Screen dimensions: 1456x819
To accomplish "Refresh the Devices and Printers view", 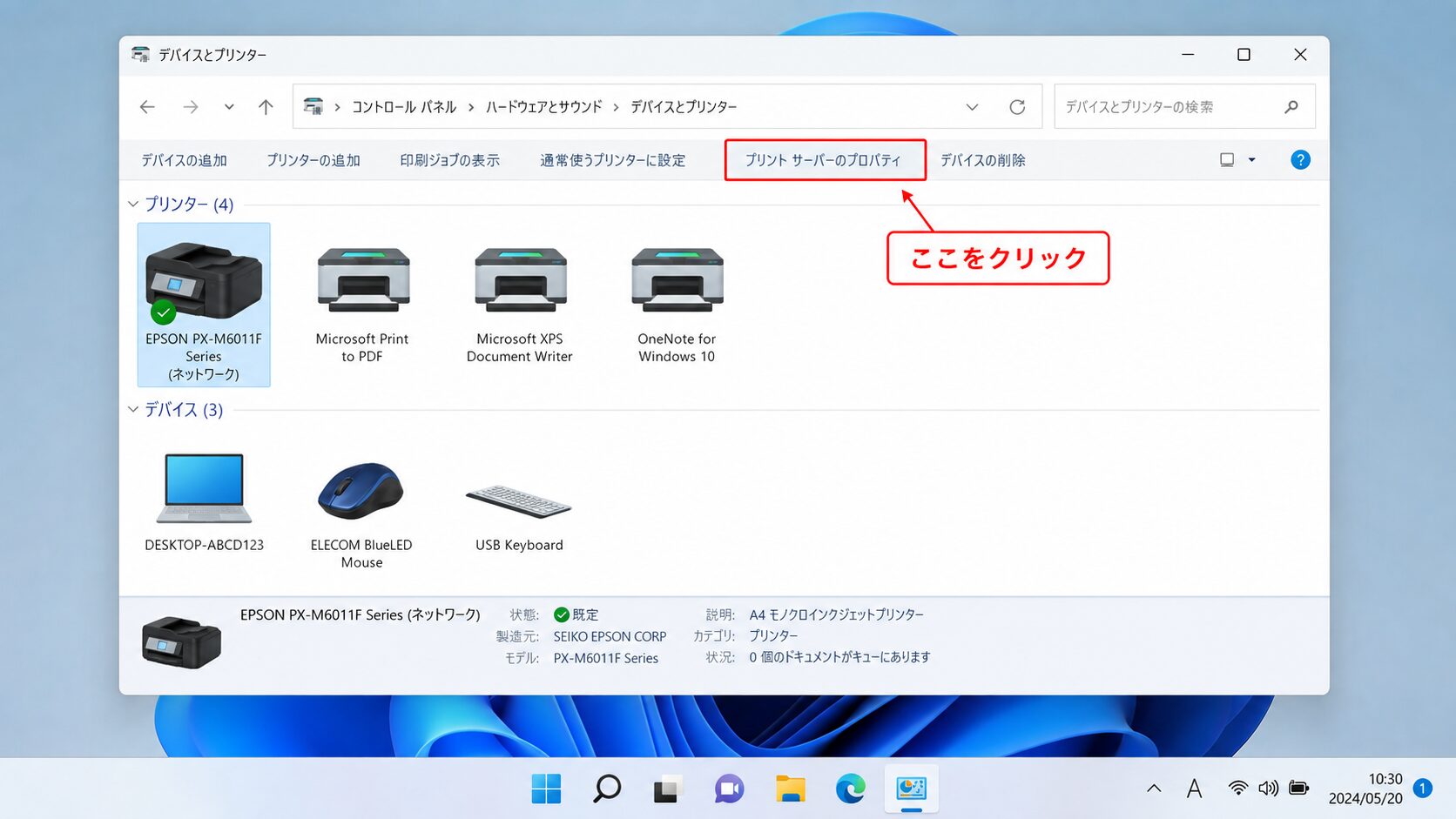I will 1016,107.
